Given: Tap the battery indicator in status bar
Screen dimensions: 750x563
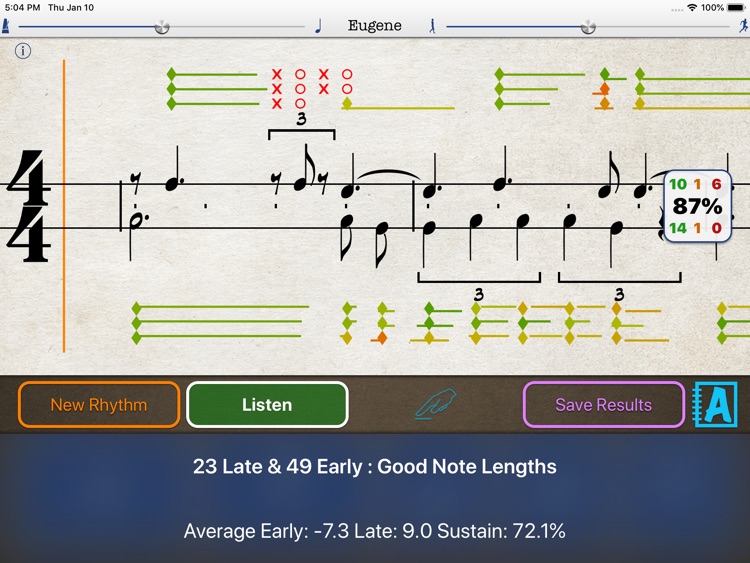Looking at the screenshot, I should [x=736, y=8].
